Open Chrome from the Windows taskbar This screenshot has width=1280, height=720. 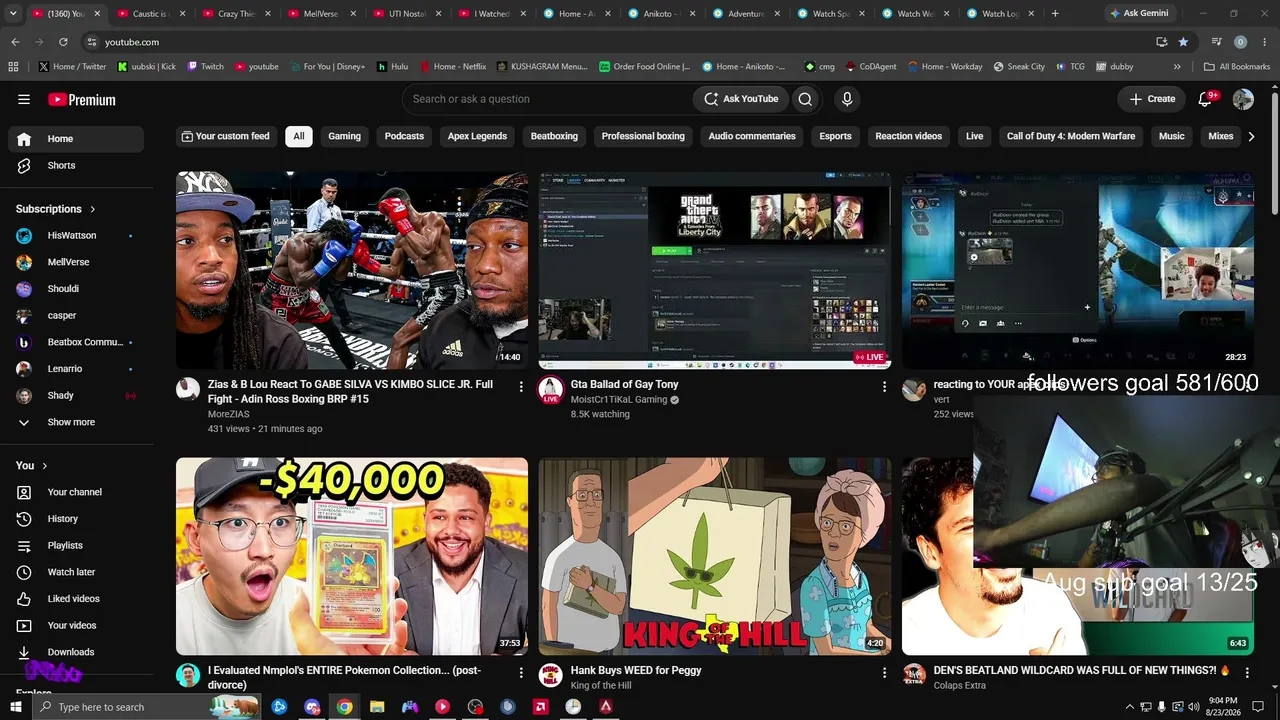(x=344, y=707)
